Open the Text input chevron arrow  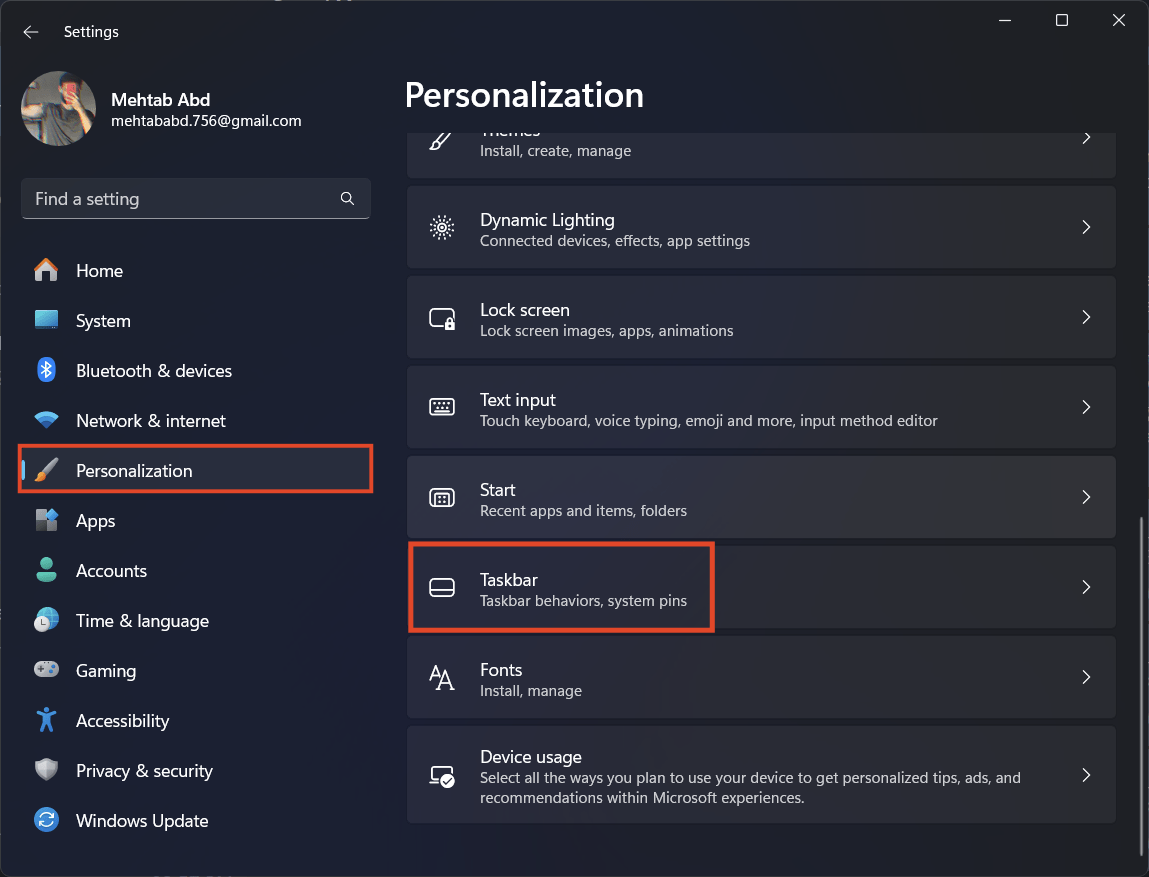1086,407
